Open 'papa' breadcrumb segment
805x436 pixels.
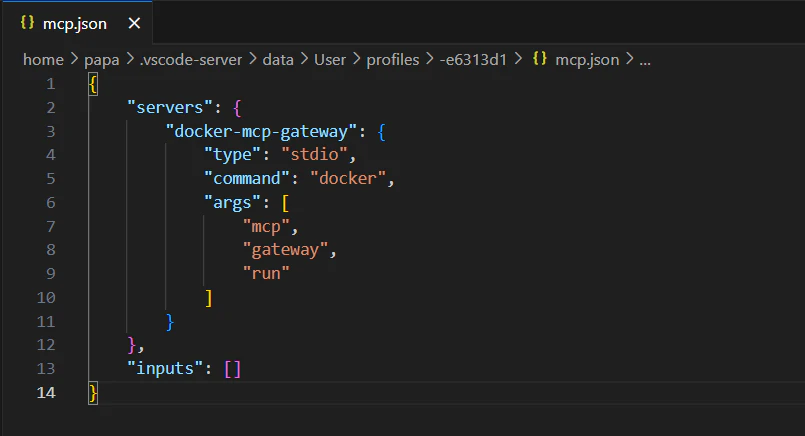102,60
